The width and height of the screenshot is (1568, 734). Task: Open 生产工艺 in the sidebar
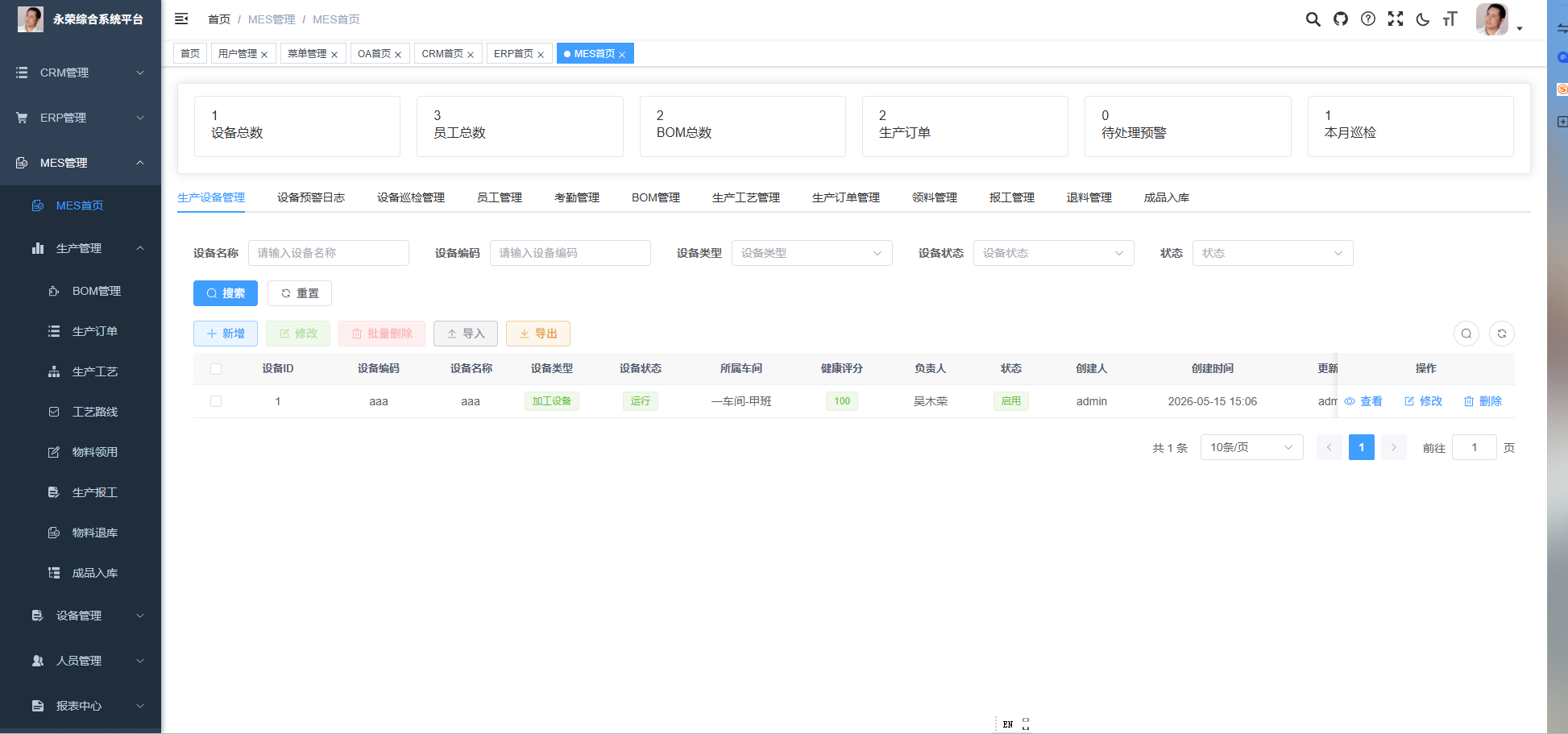tap(81, 371)
